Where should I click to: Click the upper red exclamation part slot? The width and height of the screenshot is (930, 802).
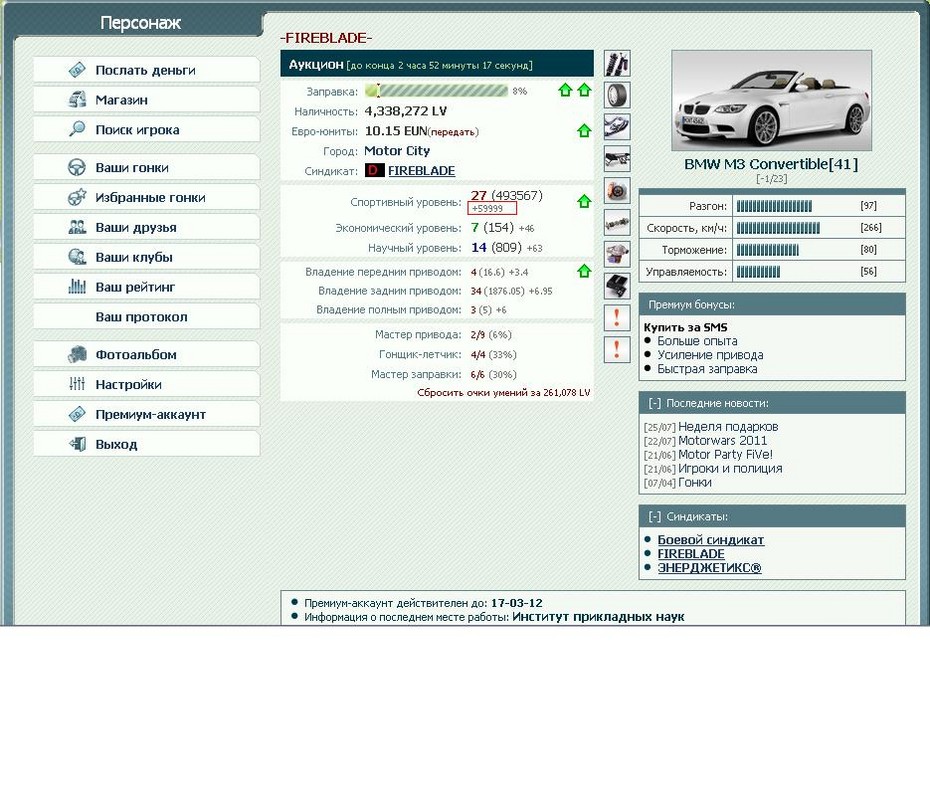(617, 318)
